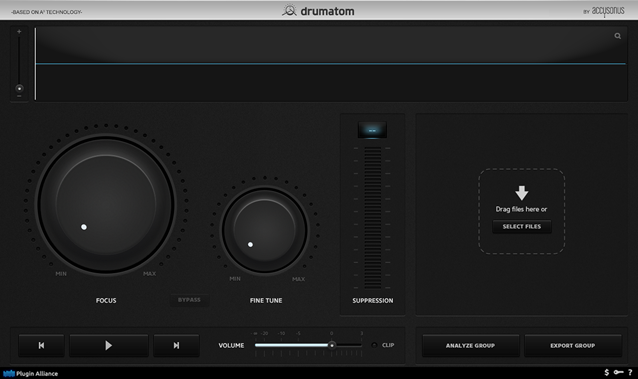
Task: Click the large FOCUS knob
Action: tap(106, 204)
